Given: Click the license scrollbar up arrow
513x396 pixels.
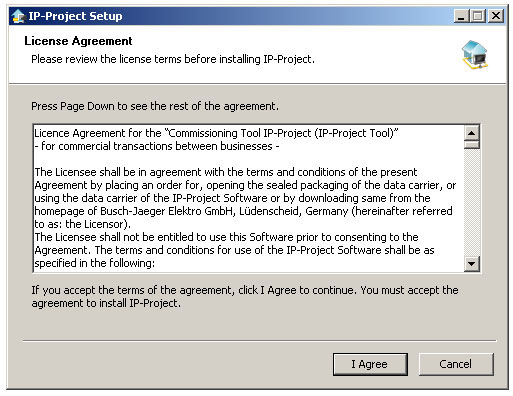Looking at the screenshot, I should [472, 133].
